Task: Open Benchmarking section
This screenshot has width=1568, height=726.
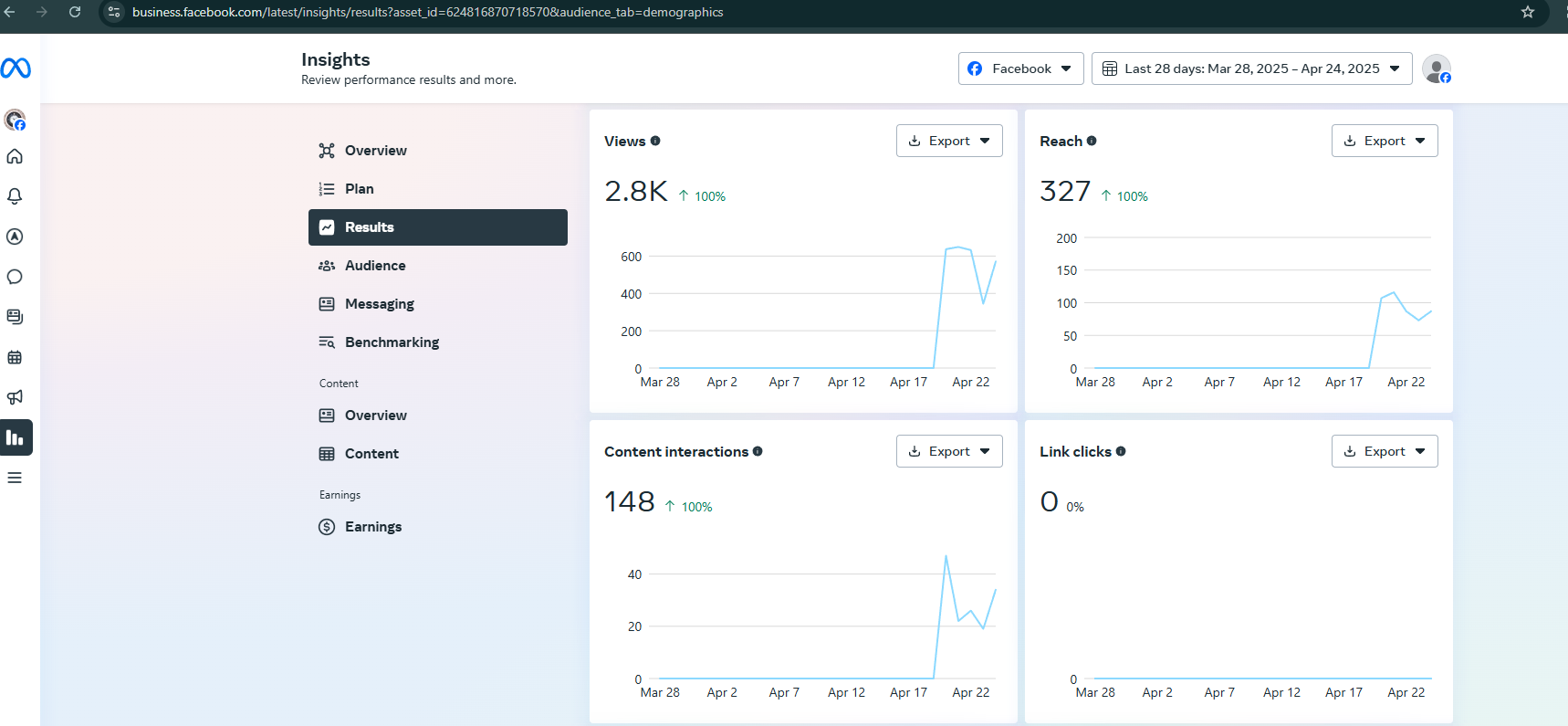Action: pyautogui.click(x=438, y=342)
